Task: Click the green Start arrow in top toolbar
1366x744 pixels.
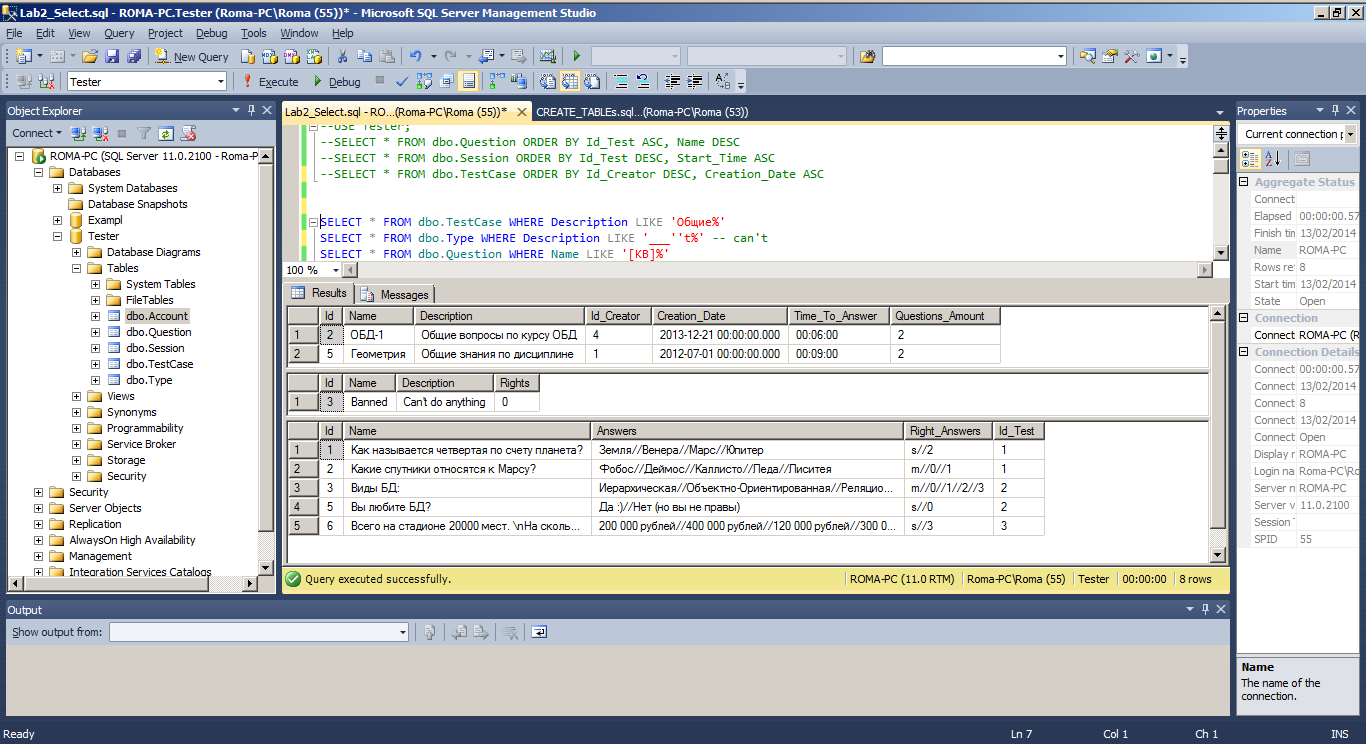Action: [x=576, y=57]
